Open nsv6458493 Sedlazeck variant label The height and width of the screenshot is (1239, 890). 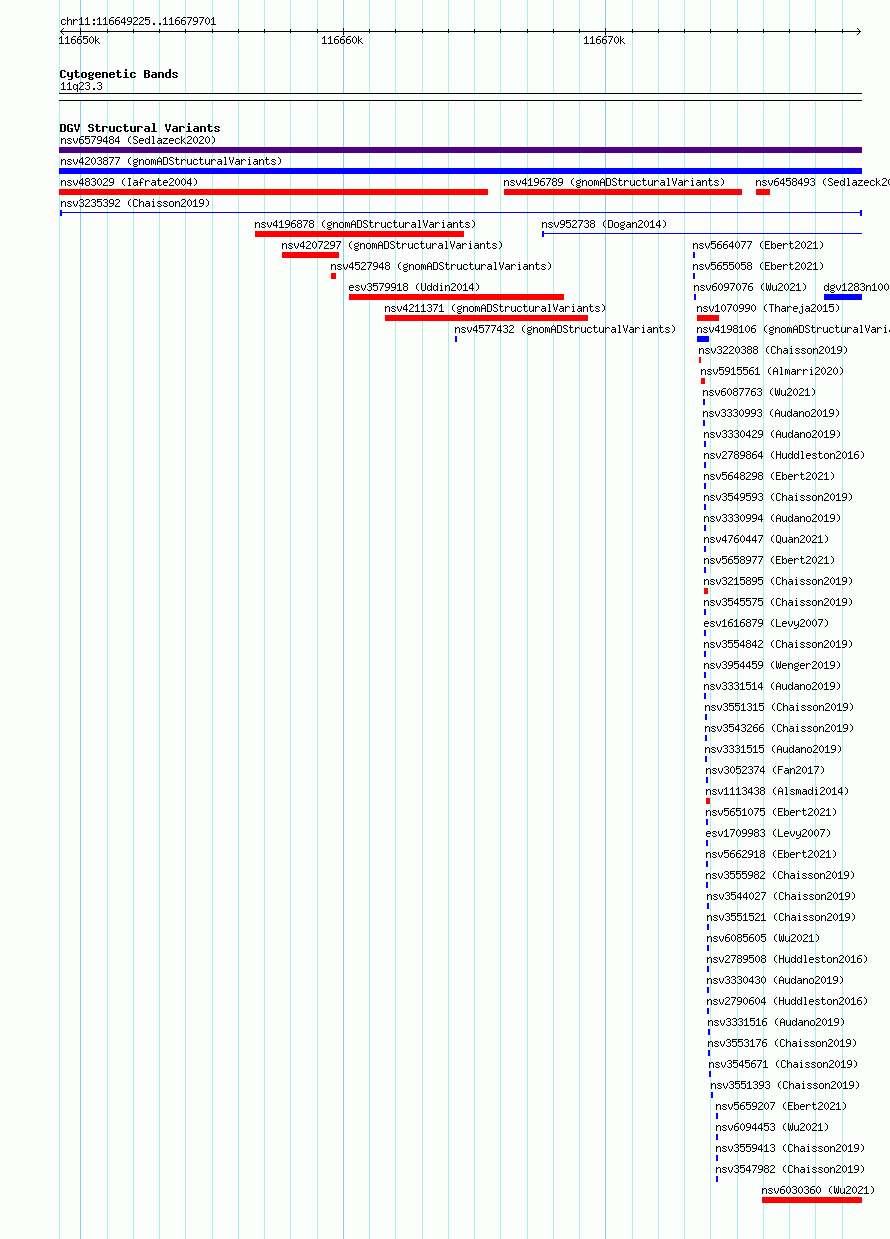[x=822, y=182]
